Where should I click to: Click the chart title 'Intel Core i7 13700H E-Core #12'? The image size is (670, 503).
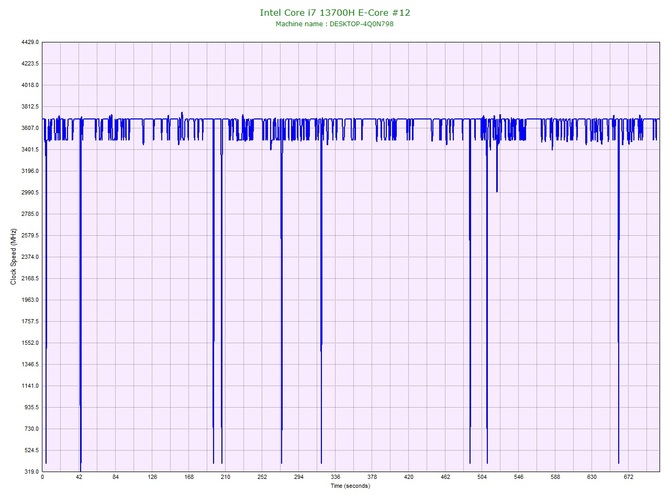335,12
